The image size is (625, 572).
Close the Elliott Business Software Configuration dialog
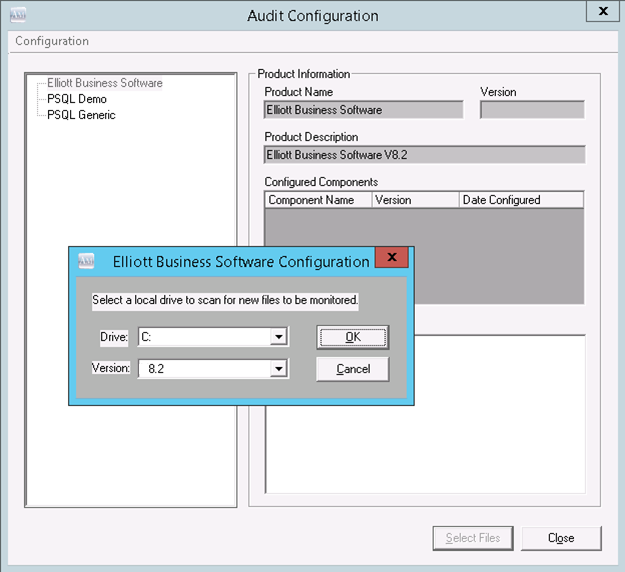pos(392,257)
